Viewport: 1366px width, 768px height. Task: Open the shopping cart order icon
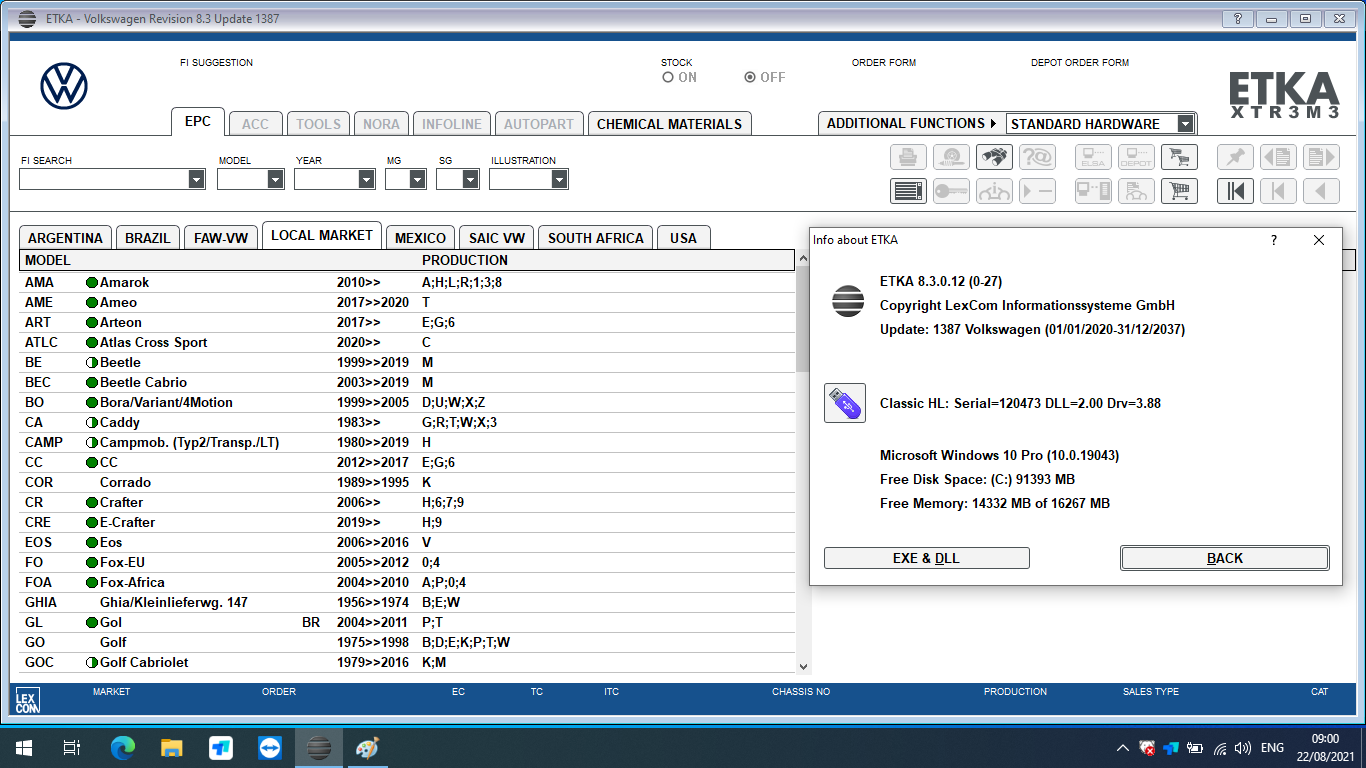pyautogui.click(x=1179, y=190)
